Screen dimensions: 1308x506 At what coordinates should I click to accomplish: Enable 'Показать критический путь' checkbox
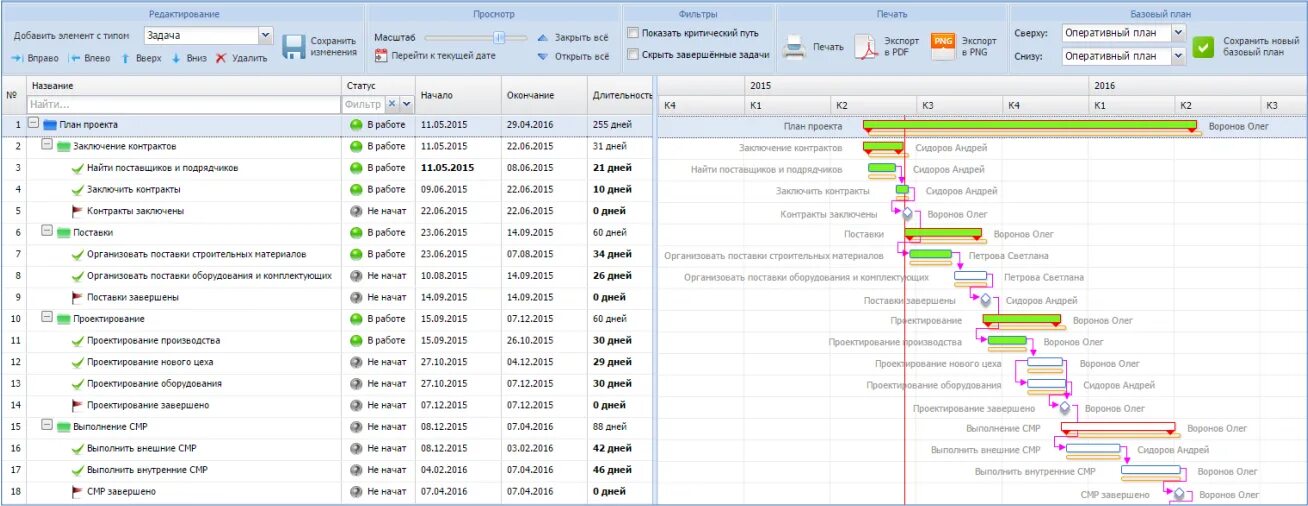pyautogui.click(x=633, y=33)
